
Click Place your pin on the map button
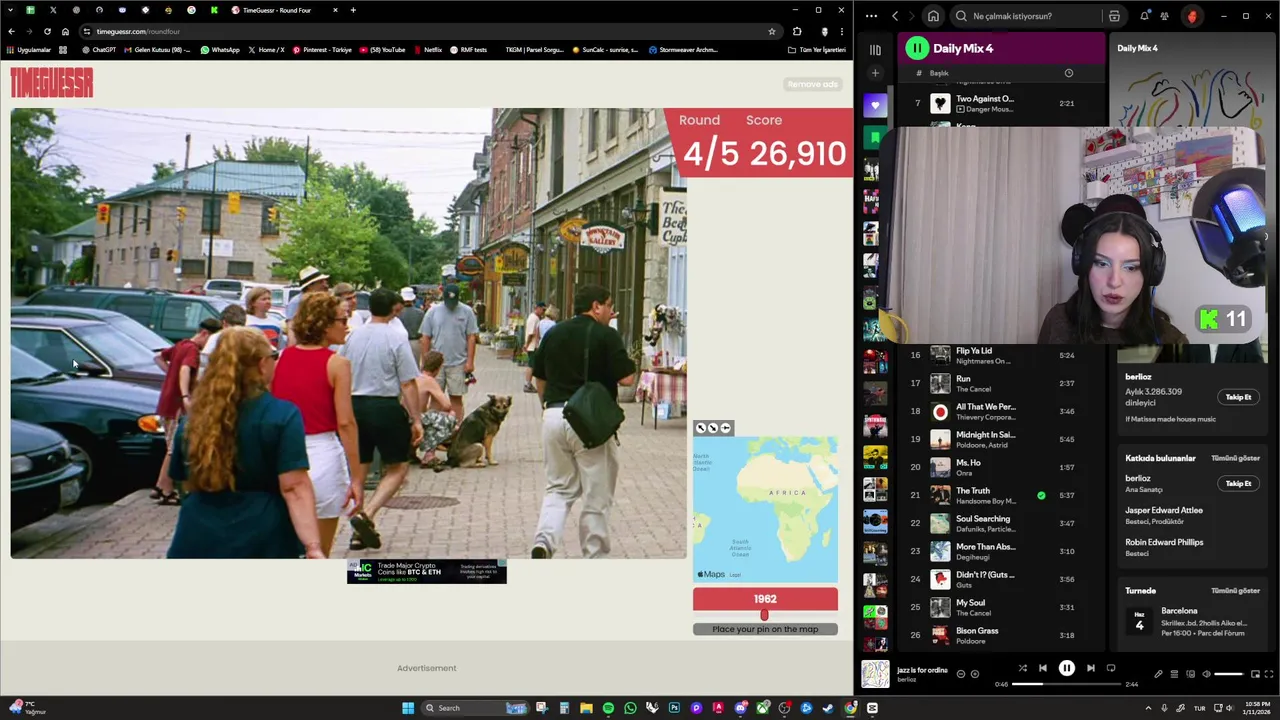pos(765,629)
